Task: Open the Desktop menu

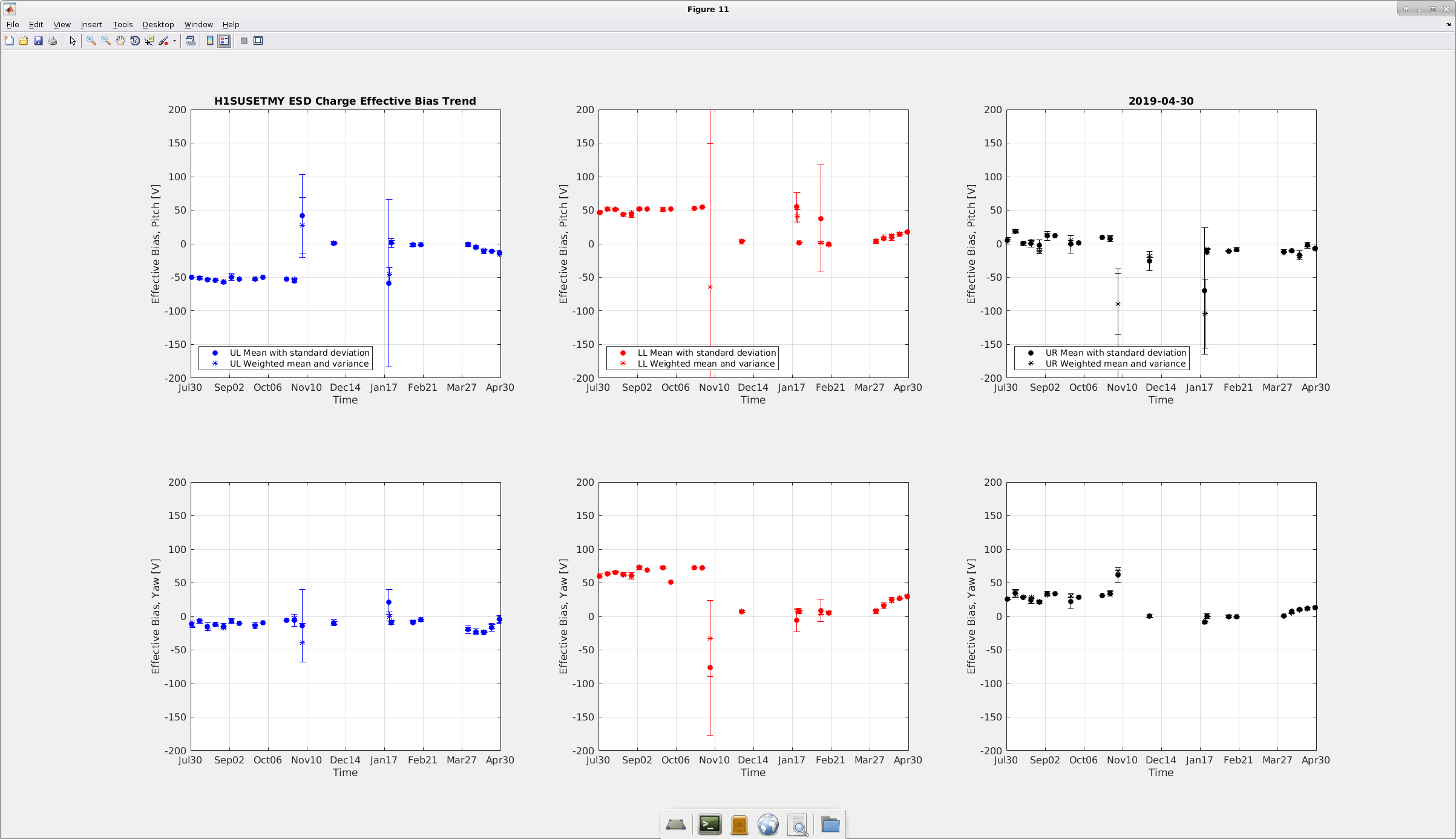Action: tap(158, 25)
